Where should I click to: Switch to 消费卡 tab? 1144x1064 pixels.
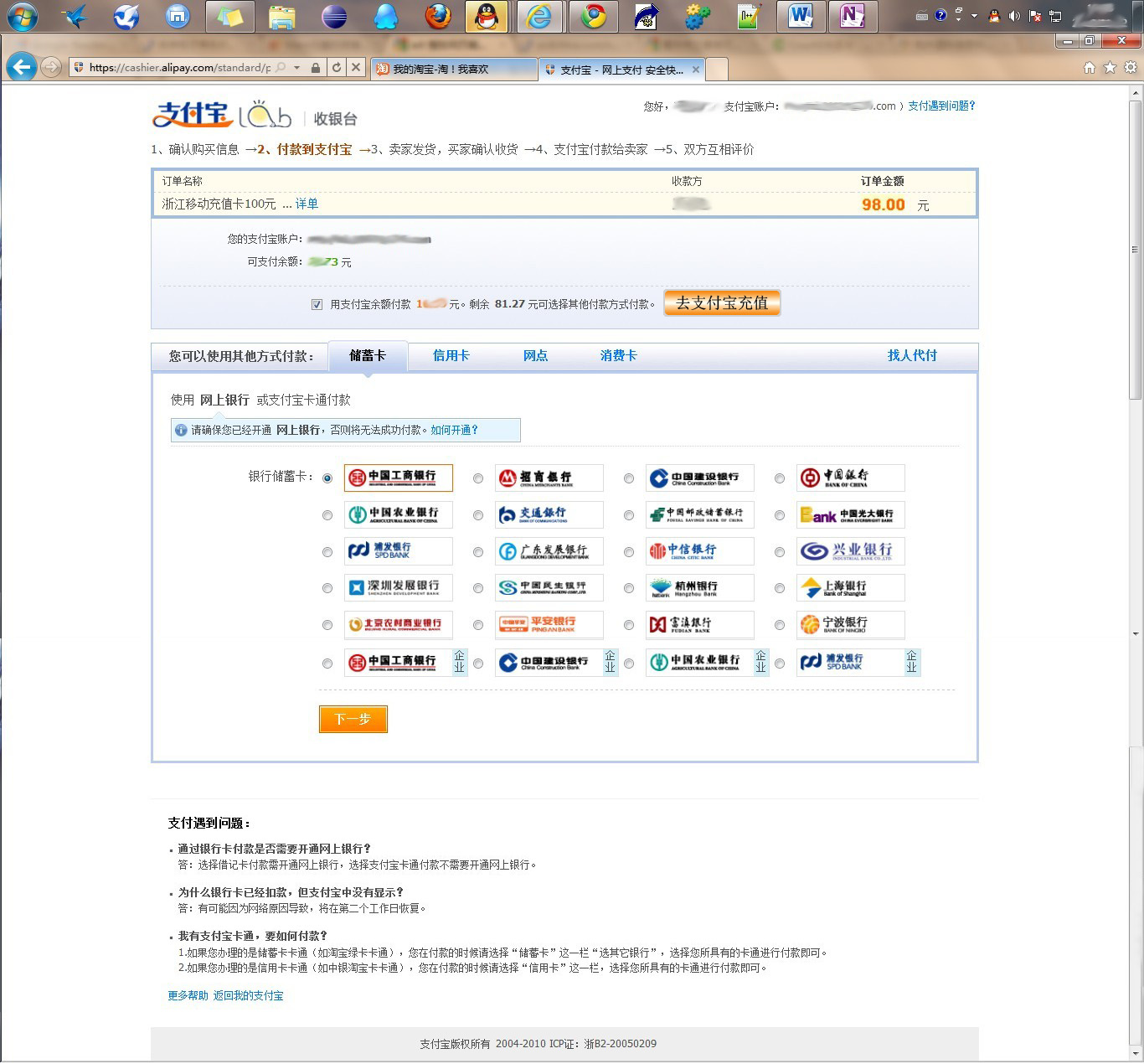[x=618, y=356]
